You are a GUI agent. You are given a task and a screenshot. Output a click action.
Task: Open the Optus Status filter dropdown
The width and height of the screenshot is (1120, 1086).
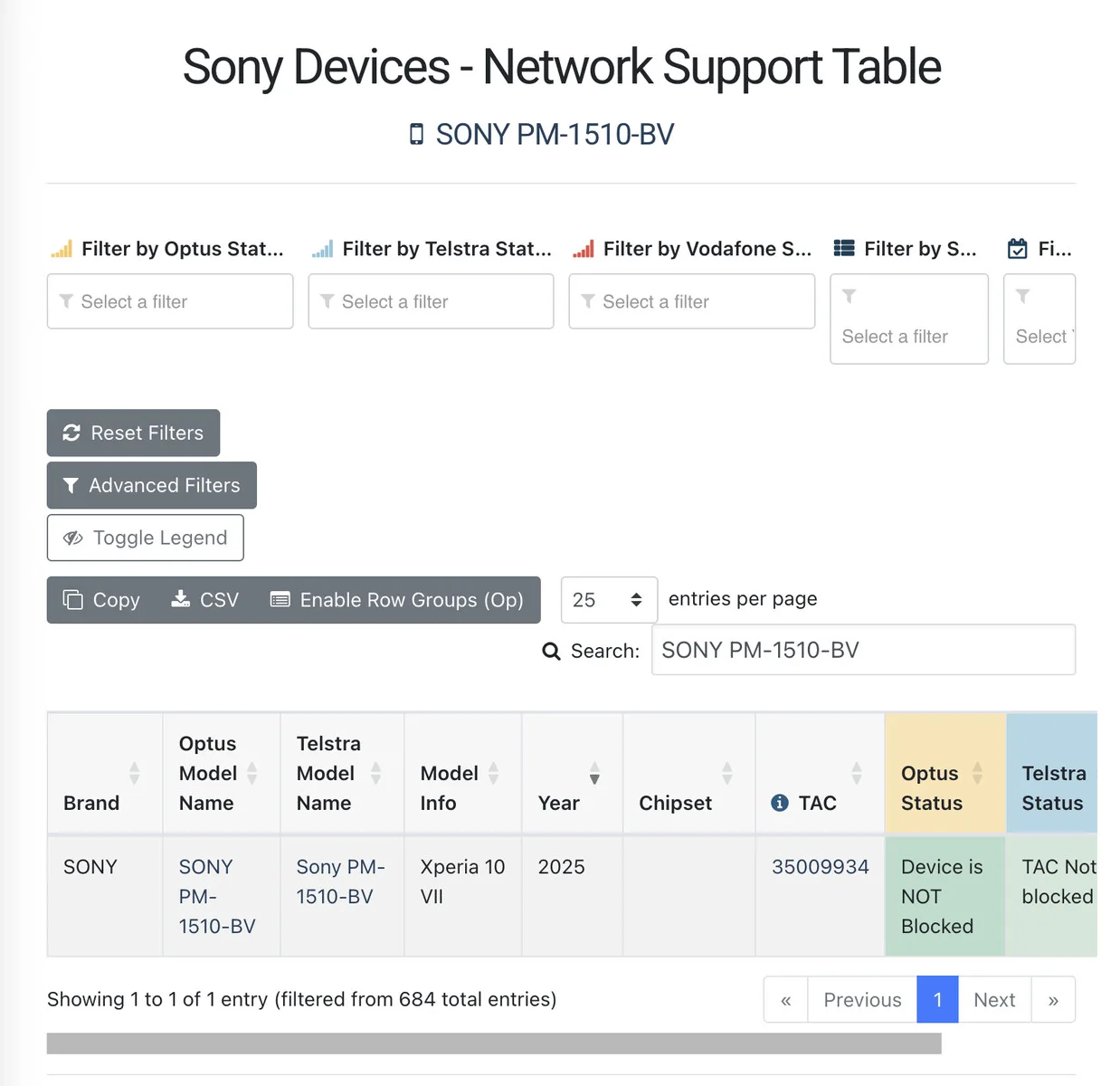pos(170,301)
